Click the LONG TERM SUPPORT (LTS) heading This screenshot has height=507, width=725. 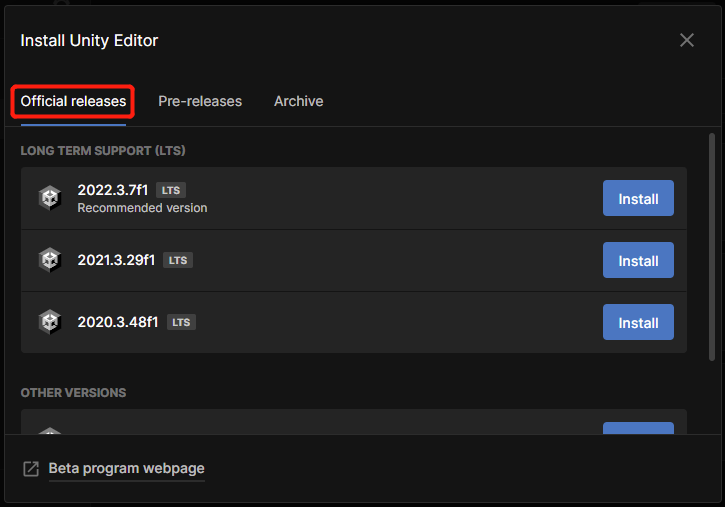[103, 151]
